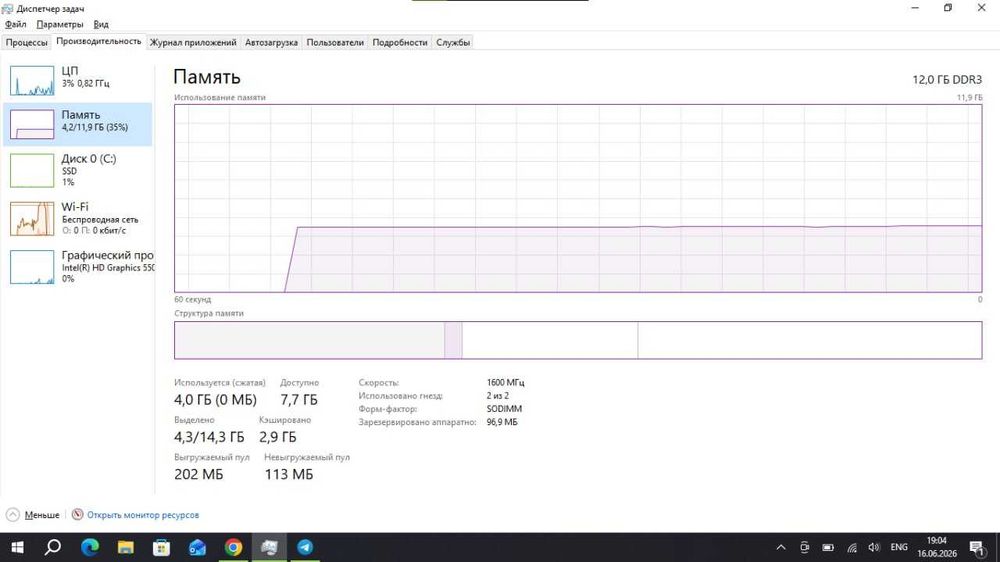
Task: Open the Параметры menu
Action: pos(60,24)
